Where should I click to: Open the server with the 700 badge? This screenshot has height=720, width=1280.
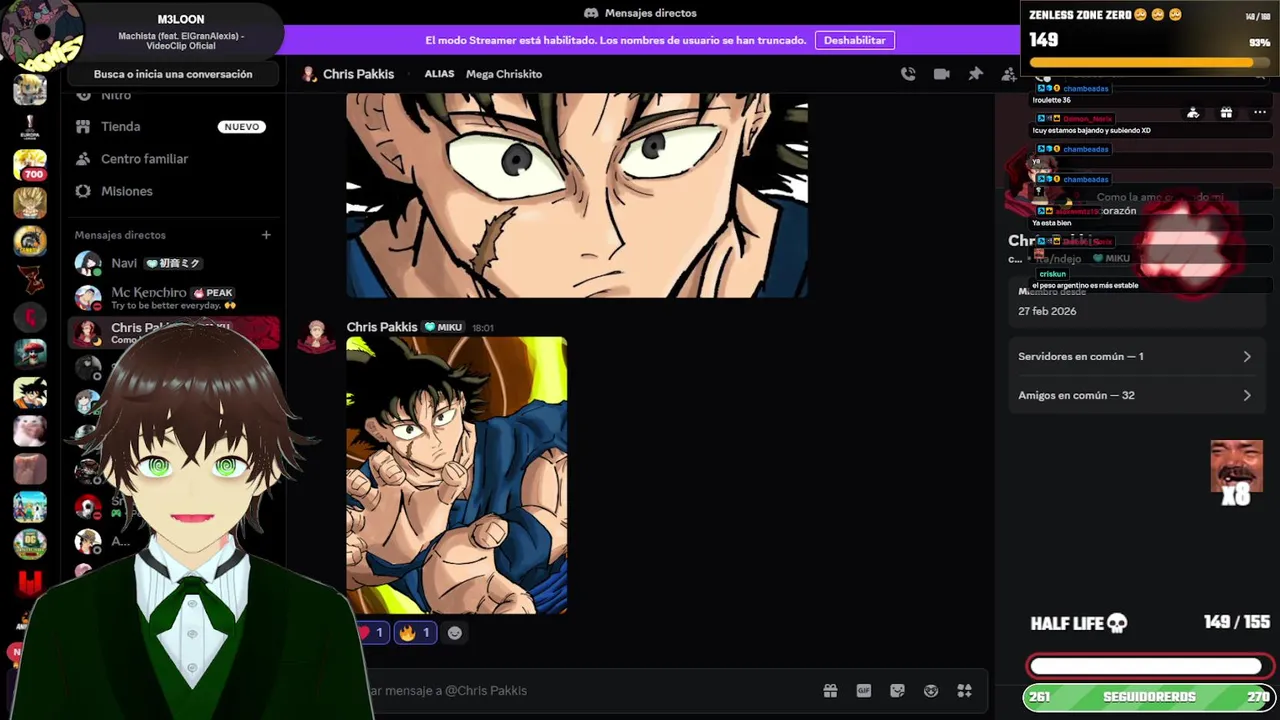coord(30,165)
